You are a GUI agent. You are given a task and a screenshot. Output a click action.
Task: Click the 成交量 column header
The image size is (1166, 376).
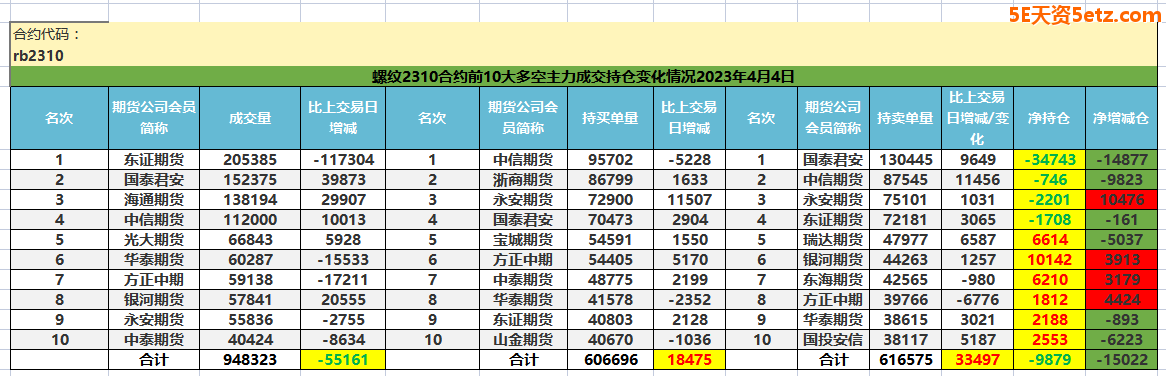(250, 118)
